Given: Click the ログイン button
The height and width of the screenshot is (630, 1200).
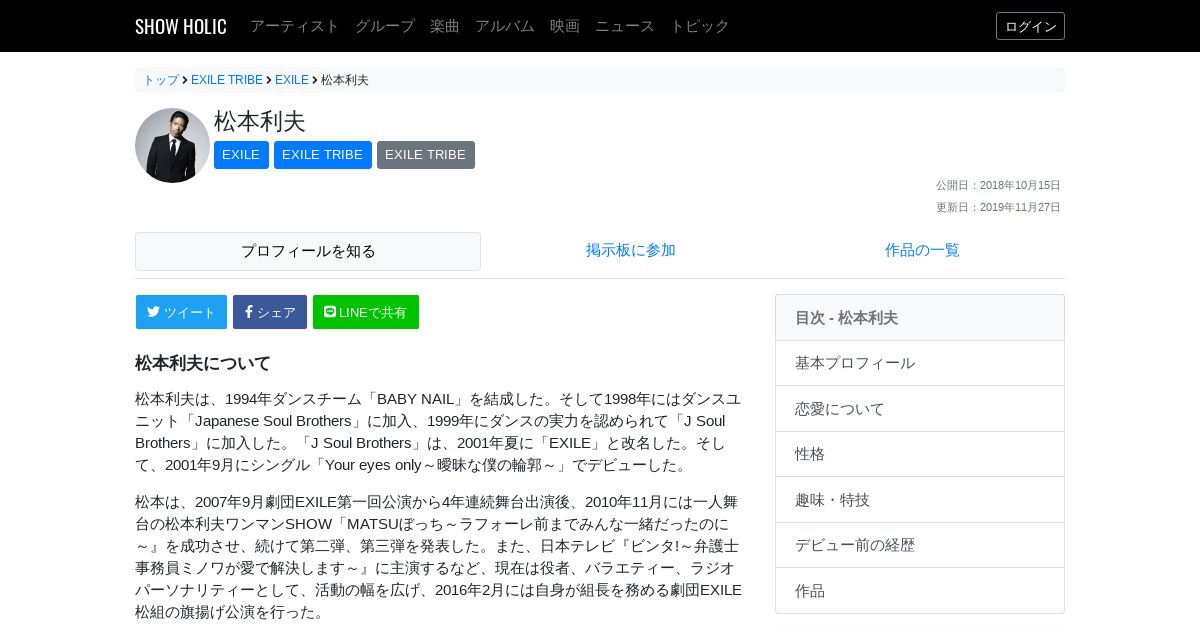Looking at the screenshot, I should pyautogui.click(x=1030, y=26).
